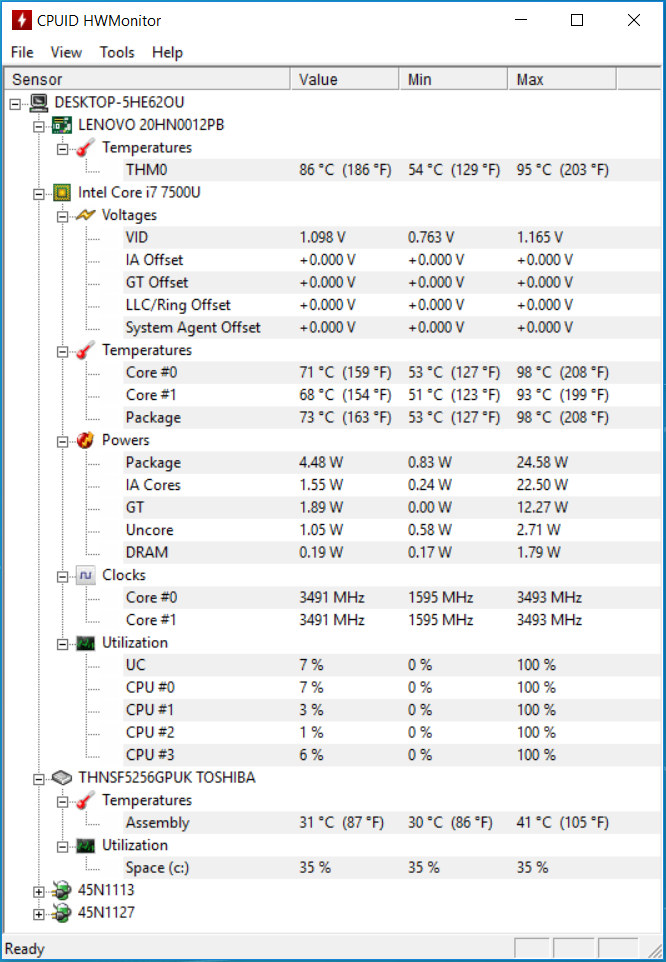
Task: Expand the 45N1113 battery node
Action: tap(39, 891)
